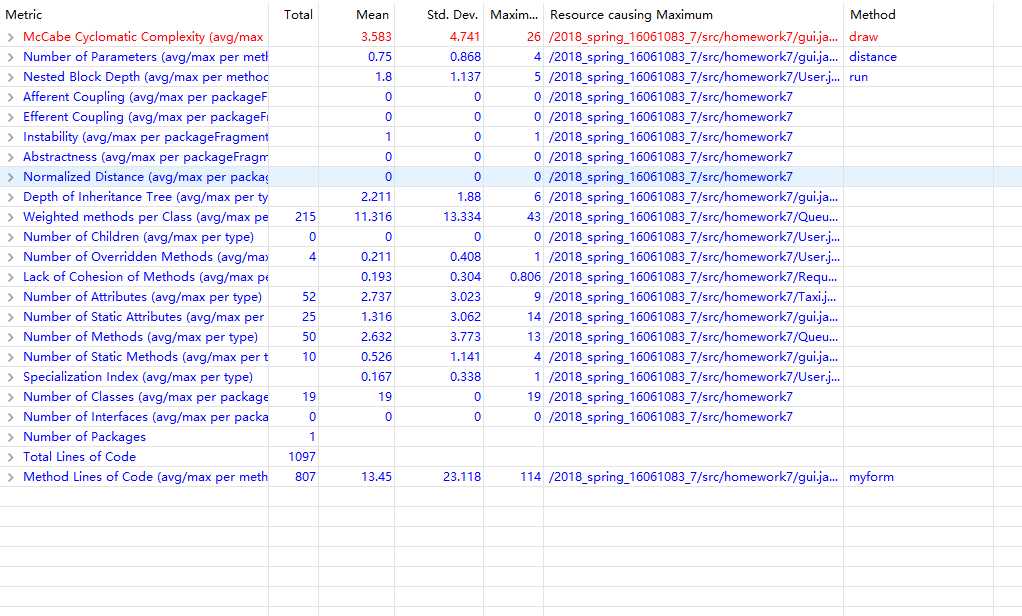Select Nested Block Depth metric name
The width and height of the screenshot is (1022, 616).
pyautogui.click(x=145, y=77)
